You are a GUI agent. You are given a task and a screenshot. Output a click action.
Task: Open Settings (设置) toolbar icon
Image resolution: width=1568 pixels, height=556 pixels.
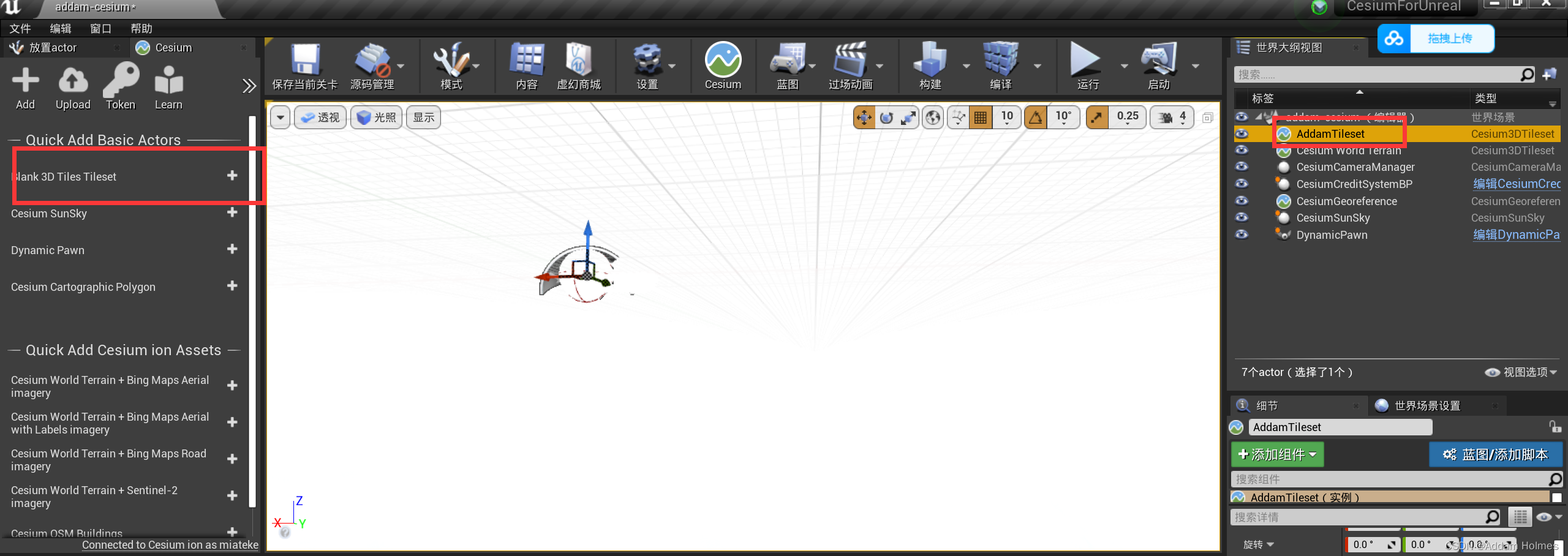coord(647,66)
